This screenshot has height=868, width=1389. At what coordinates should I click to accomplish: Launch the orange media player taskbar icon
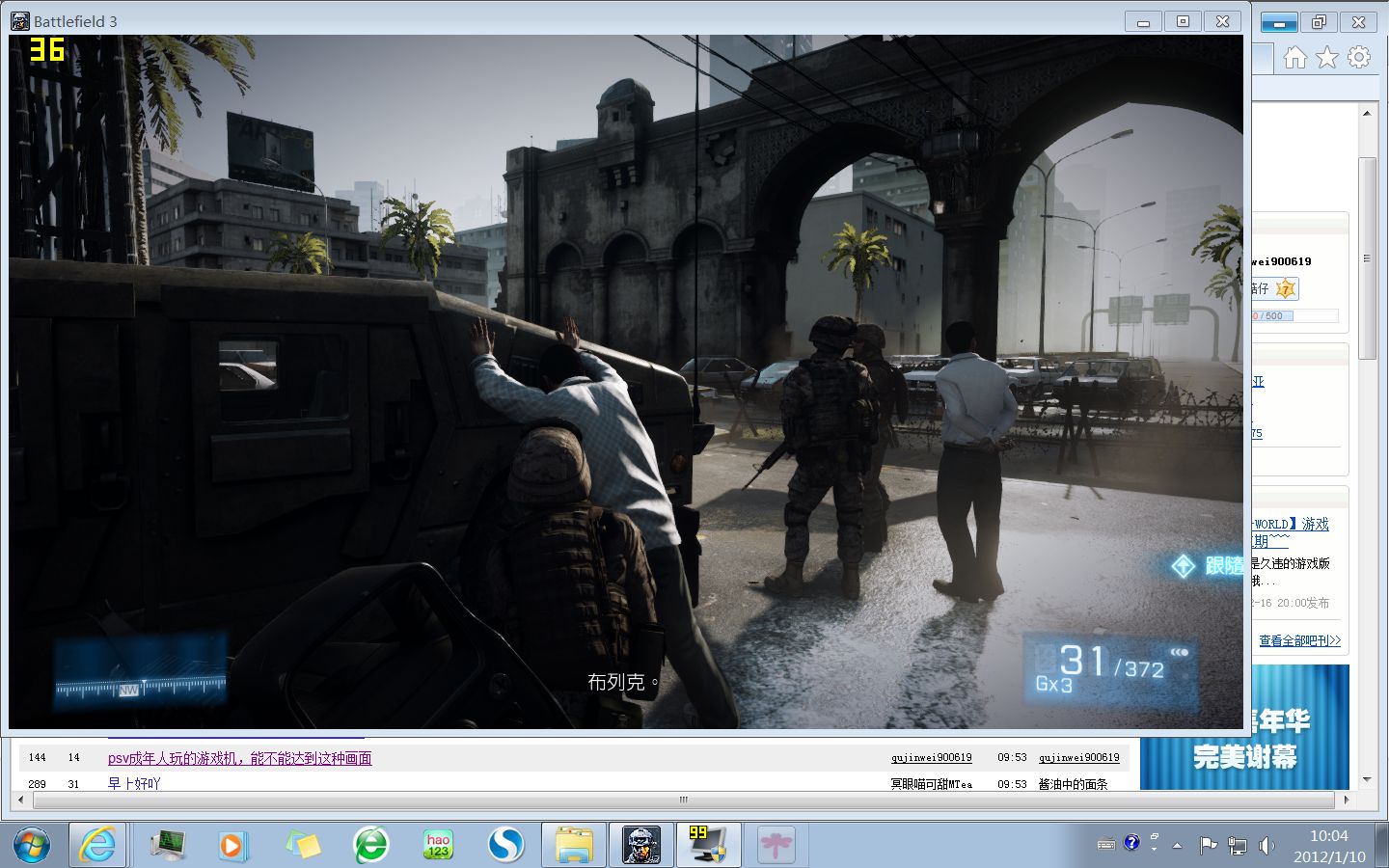(x=232, y=846)
